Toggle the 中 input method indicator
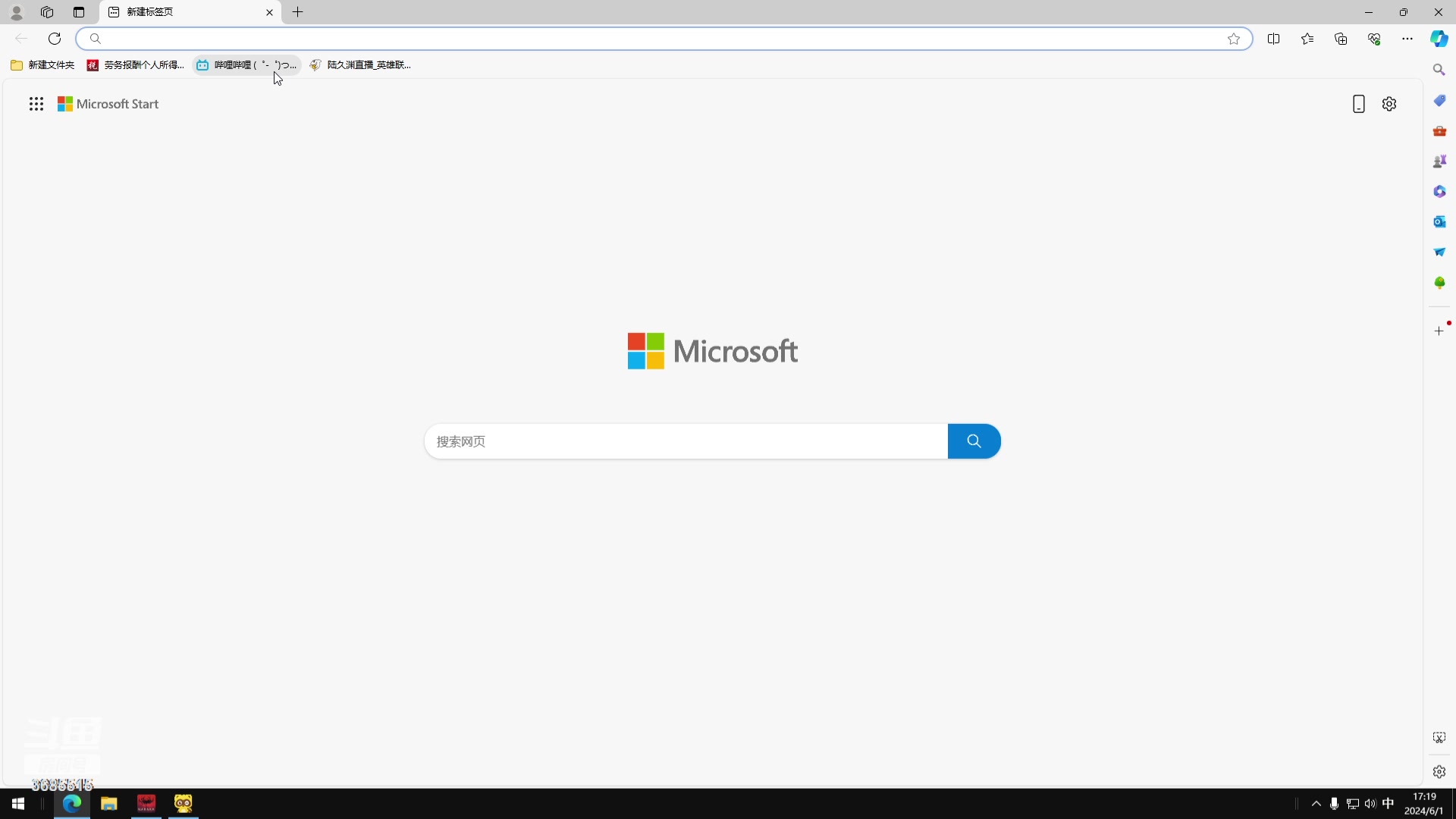This screenshot has width=1456, height=819. 1389,804
